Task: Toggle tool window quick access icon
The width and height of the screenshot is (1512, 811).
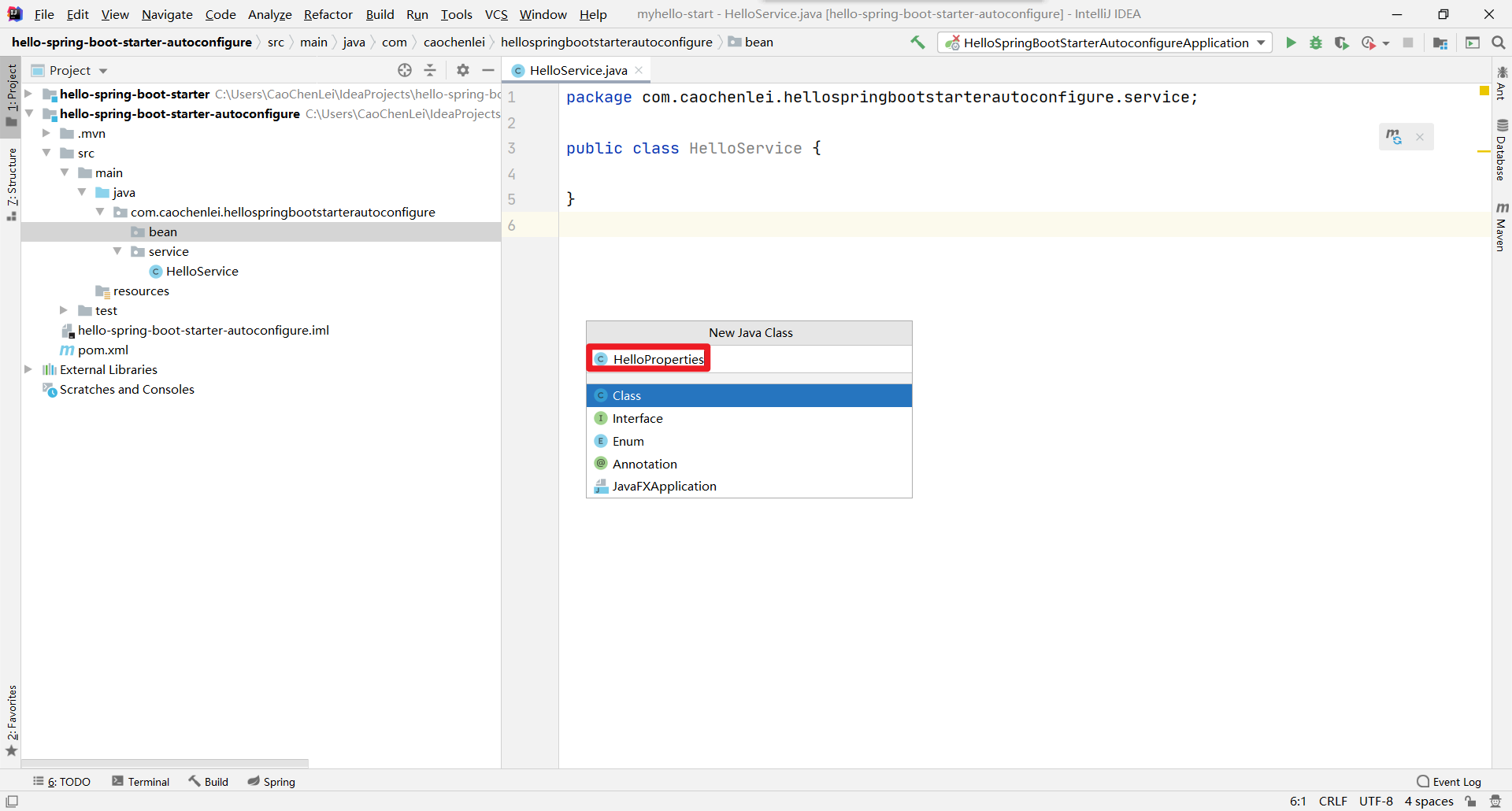Action: pyautogui.click(x=12, y=801)
